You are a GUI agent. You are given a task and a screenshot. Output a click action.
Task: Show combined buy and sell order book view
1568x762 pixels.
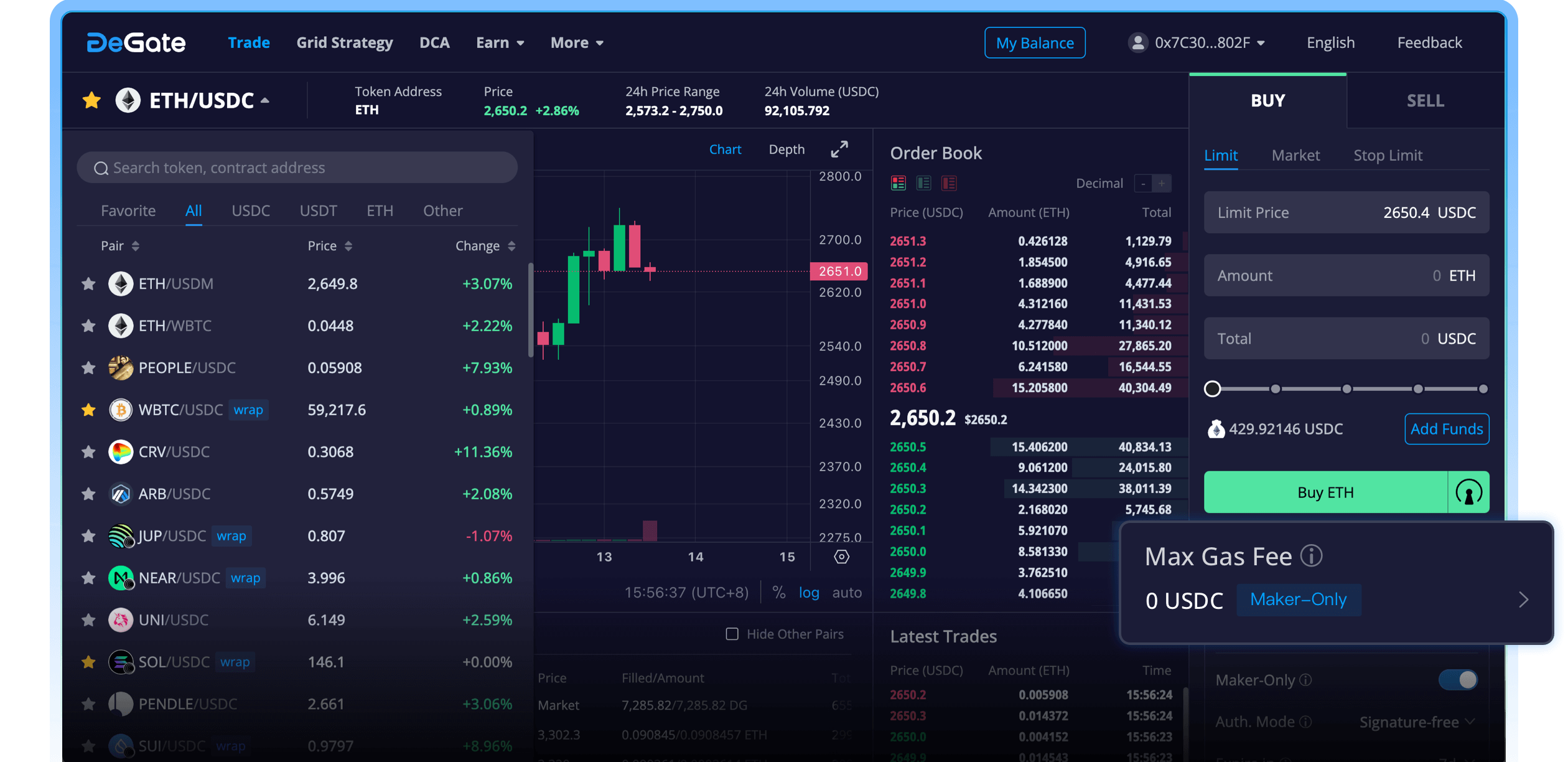tap(898, 183)
